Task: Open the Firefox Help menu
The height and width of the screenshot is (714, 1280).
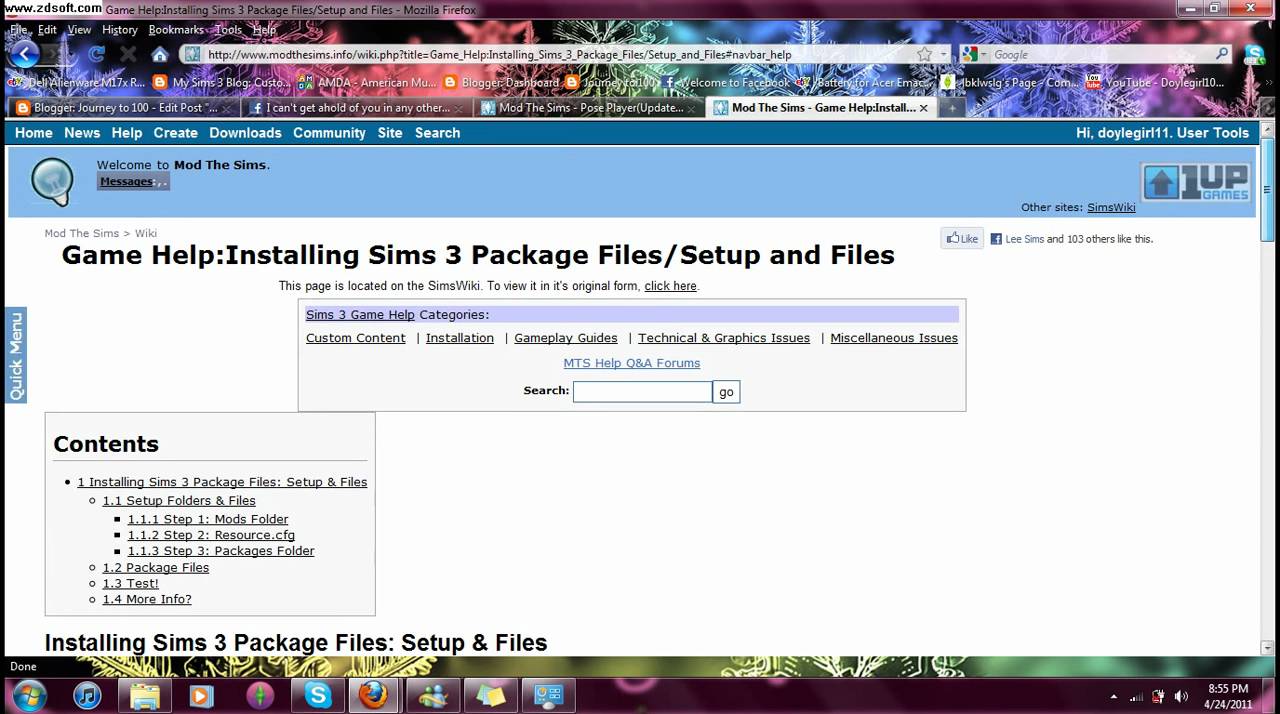Action: coord(264,30)
